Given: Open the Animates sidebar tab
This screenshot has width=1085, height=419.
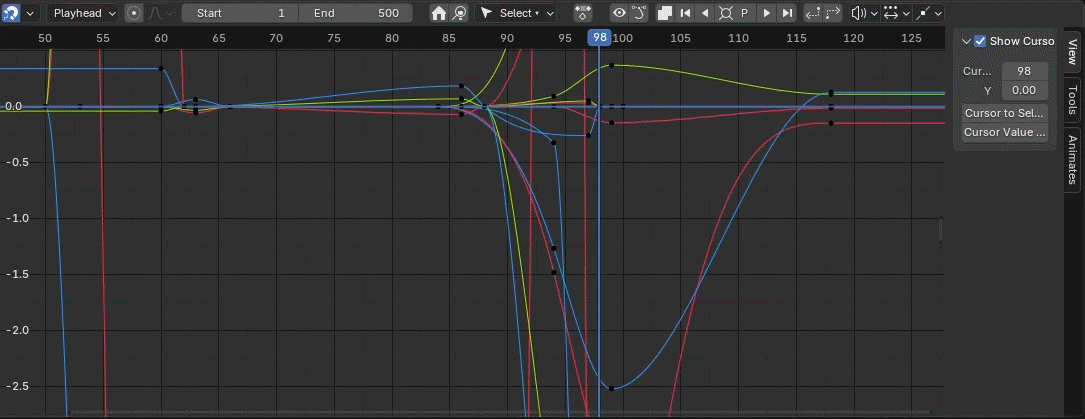Looking at the screenshot, I should [1072, 158].
